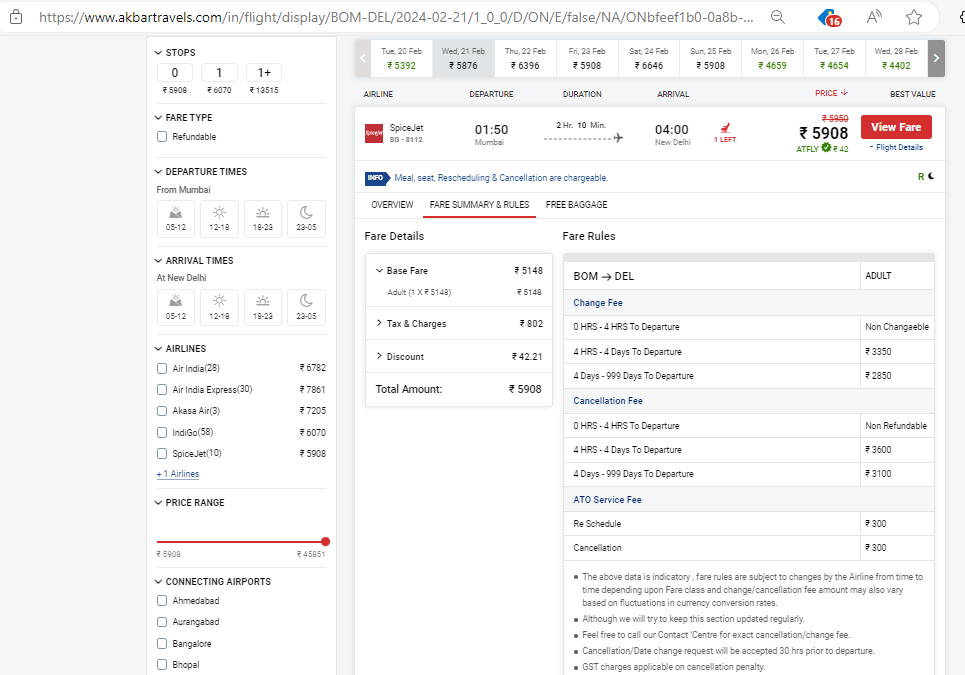Check the Ahmedabad connecting airport box
Screen dimensions: 965x675
[x=162, y=601]
